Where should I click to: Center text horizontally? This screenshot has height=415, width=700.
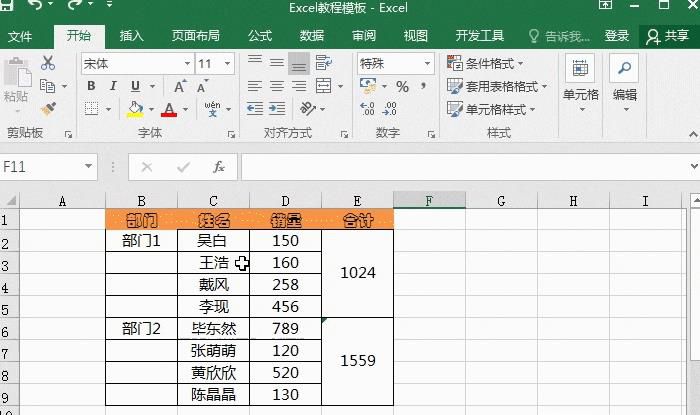[277, 86]
